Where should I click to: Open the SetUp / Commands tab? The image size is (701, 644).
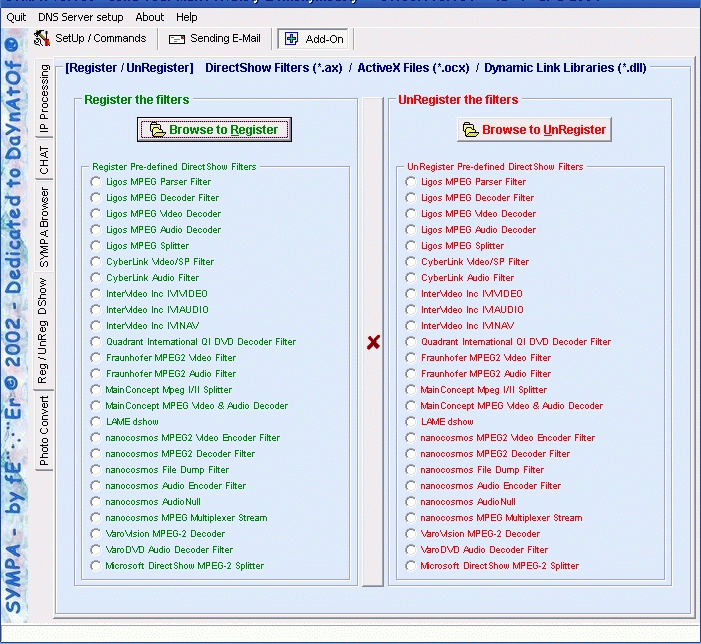pyautogui.click(x=90, y=38)
